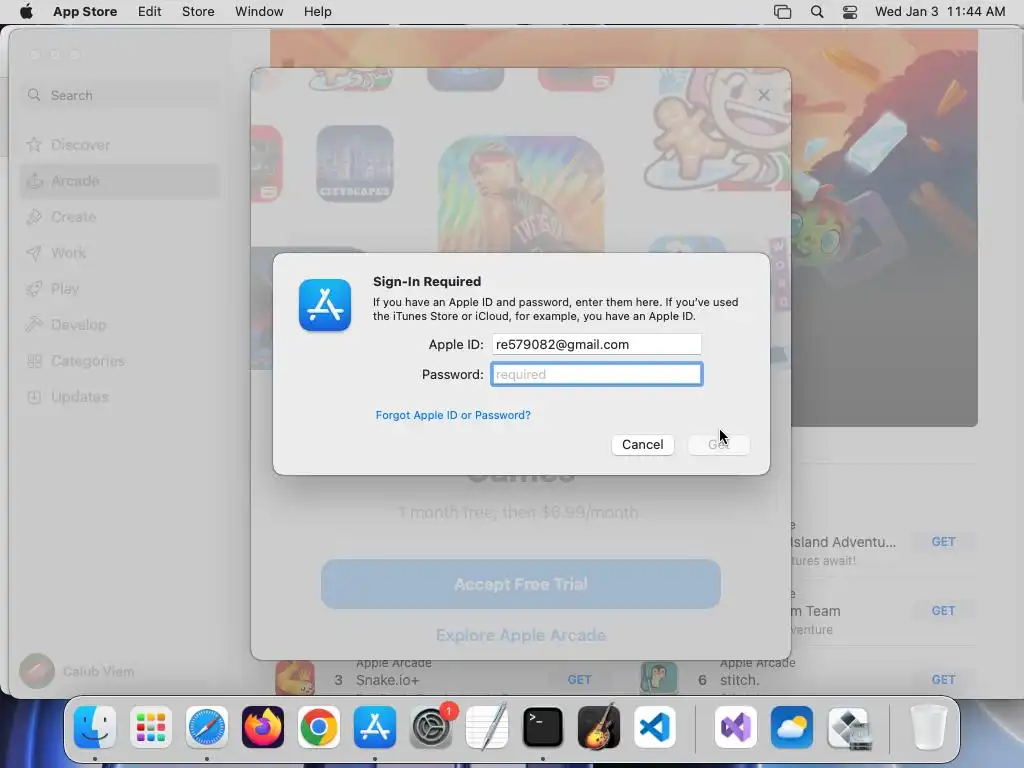Cancel the sign-in dialog
Viewport: 1024px width, 768px height.
click(643, 445)
